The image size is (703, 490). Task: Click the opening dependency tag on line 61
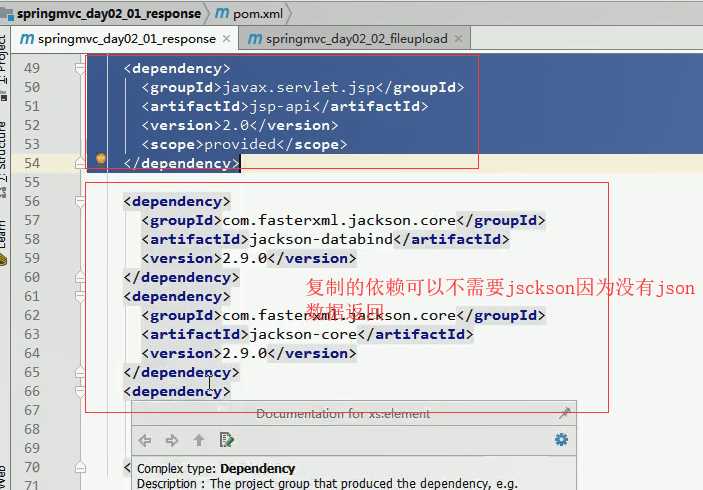177,296
